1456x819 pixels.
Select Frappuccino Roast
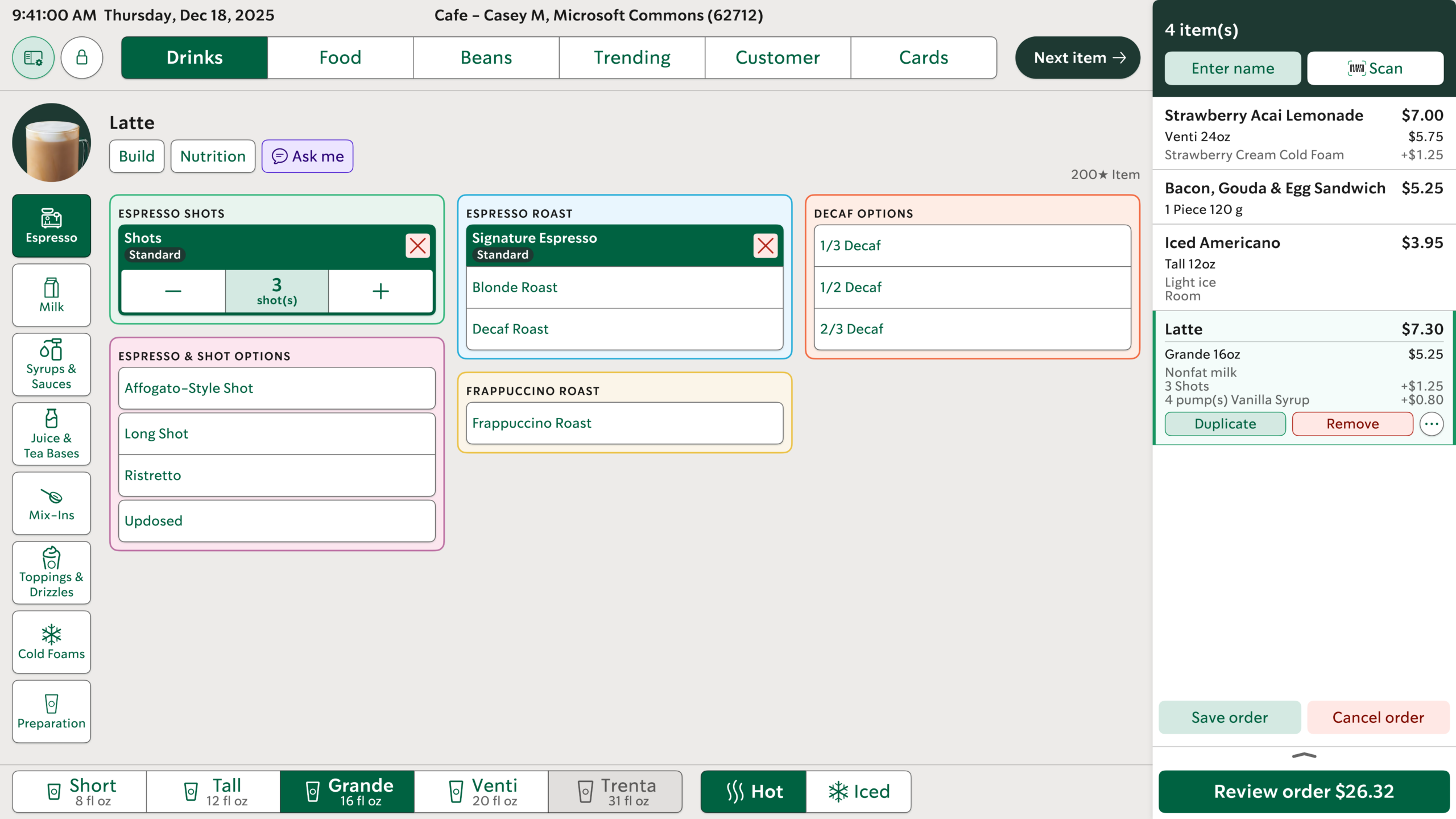624,423
